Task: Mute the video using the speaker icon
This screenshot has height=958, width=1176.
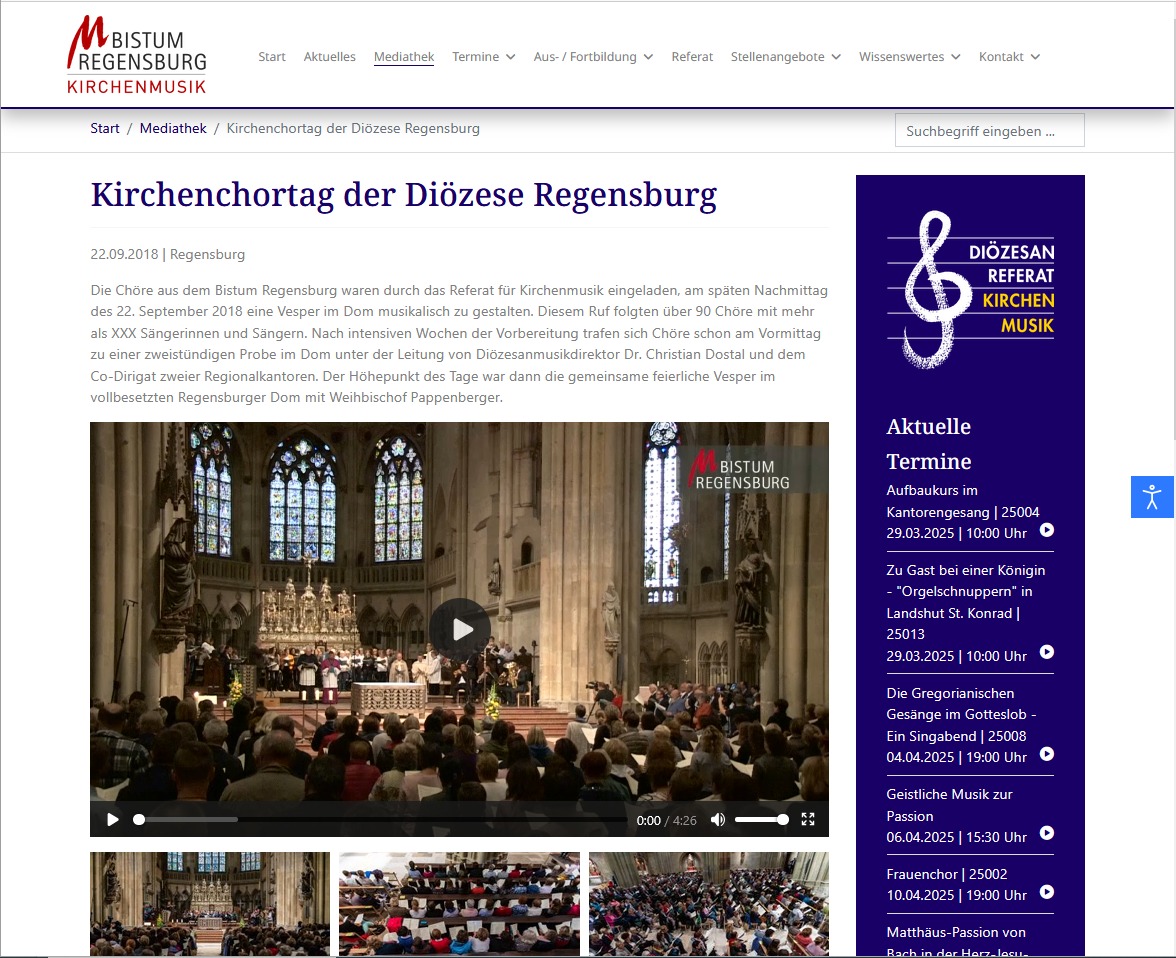Action: point(718,819)
